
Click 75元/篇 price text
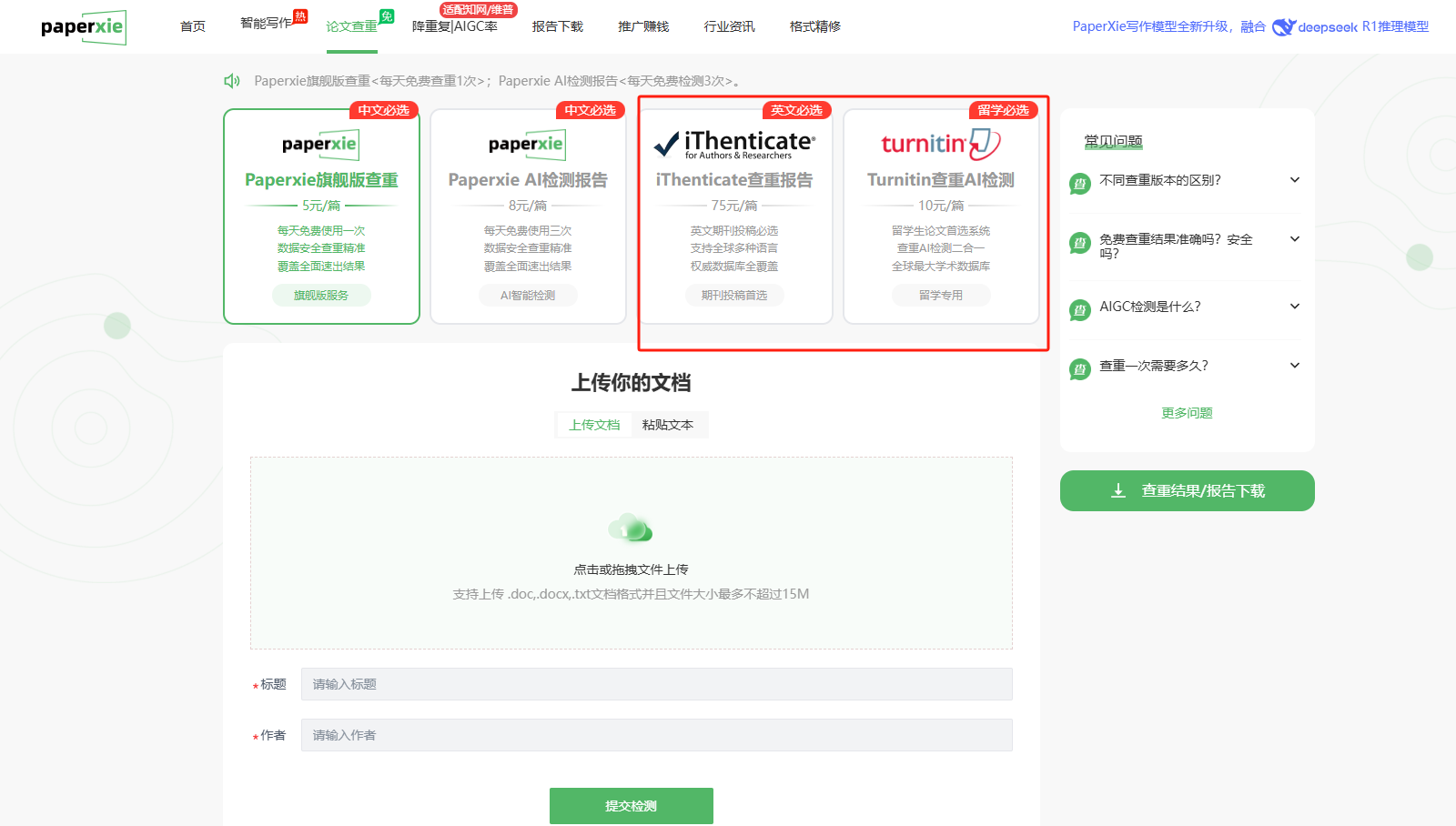tap(734, 206)
